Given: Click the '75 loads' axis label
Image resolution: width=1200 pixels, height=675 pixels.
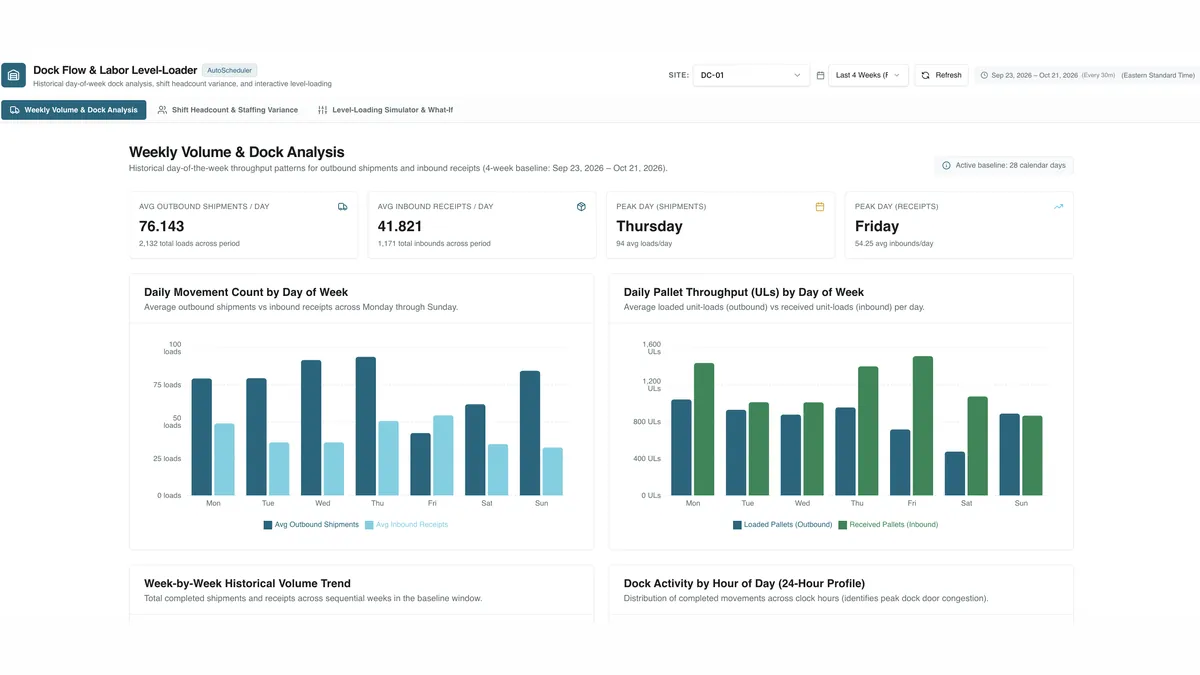Looking at the screenshot, I should pos(166,384).
